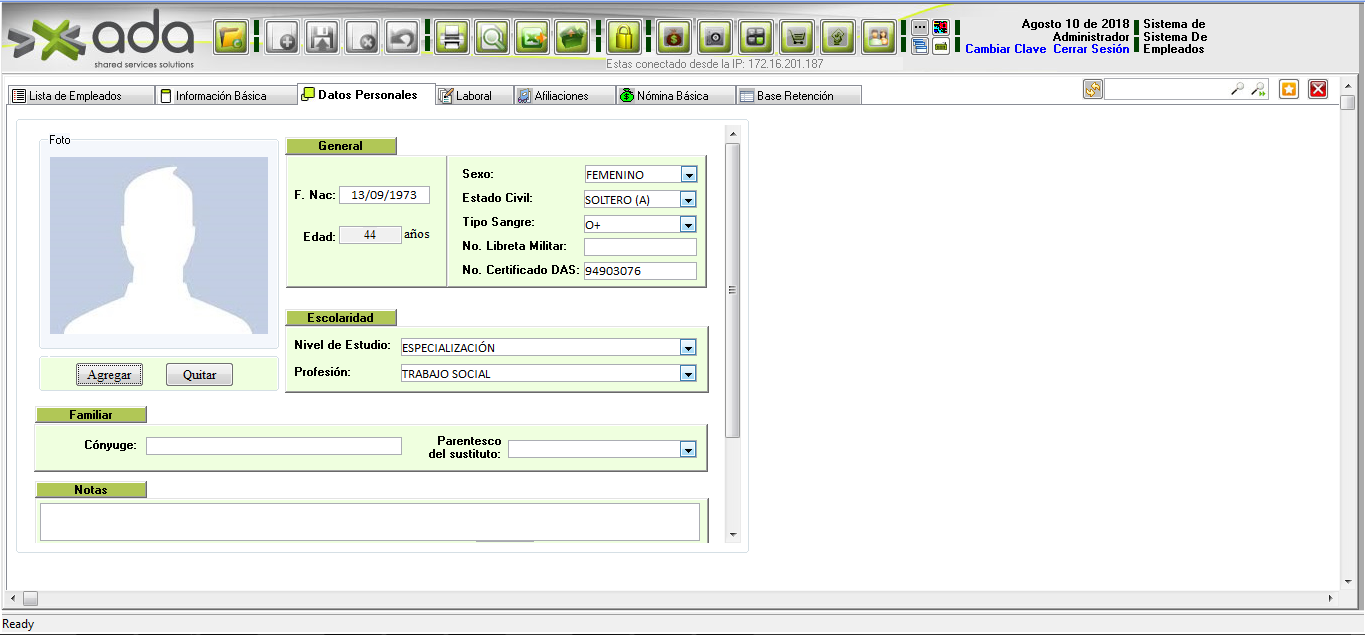Expand the Nivel de Estudio dropdown
1365x635 pixels.
click(688, 348)
